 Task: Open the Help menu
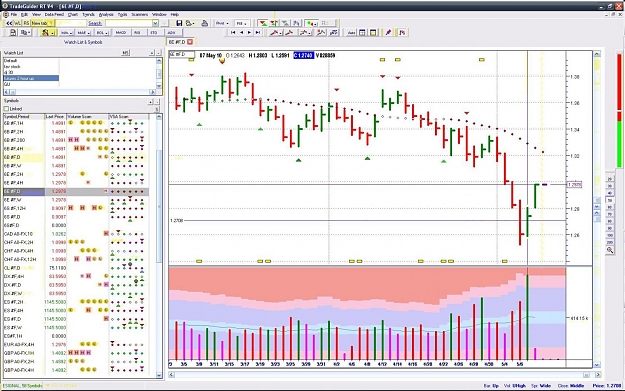coord(175,14)
